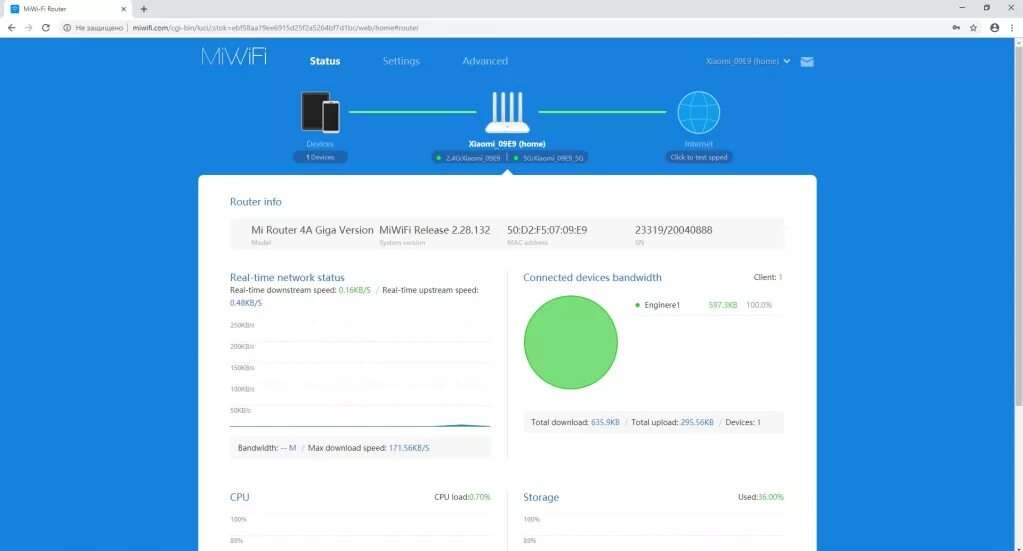Select the Internet globe icon
Image resolution: width=1023 pixels, height=551 pixels.
[x=699, y=112]
